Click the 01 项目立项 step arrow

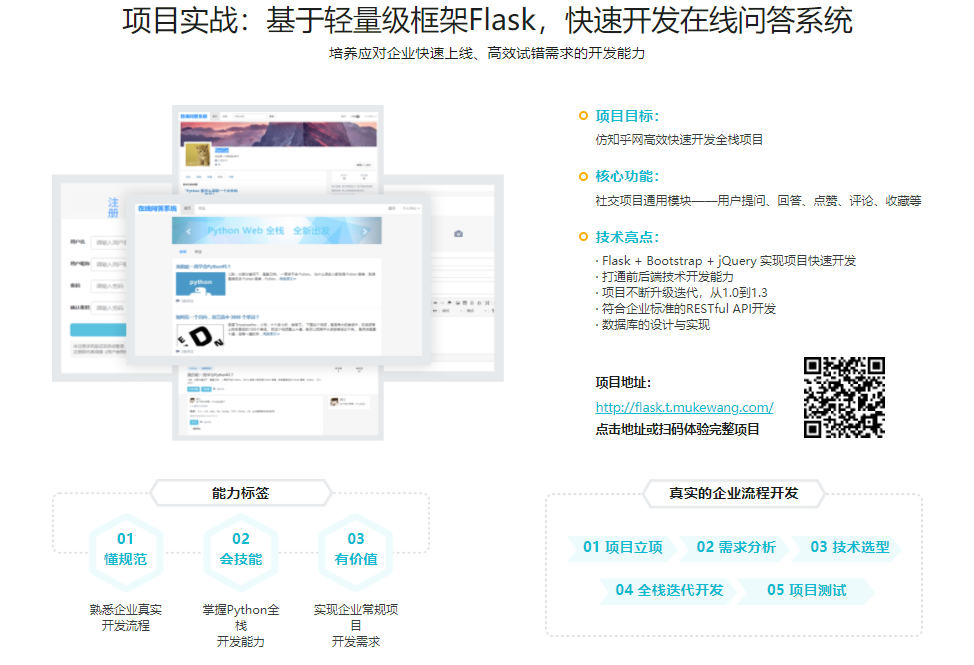pyautogui.click(x=623, y=547)
